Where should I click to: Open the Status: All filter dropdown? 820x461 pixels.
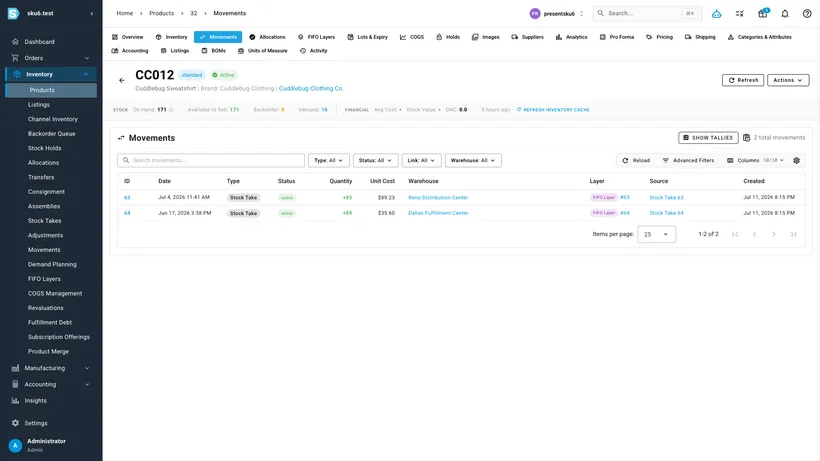pos(375,160)
